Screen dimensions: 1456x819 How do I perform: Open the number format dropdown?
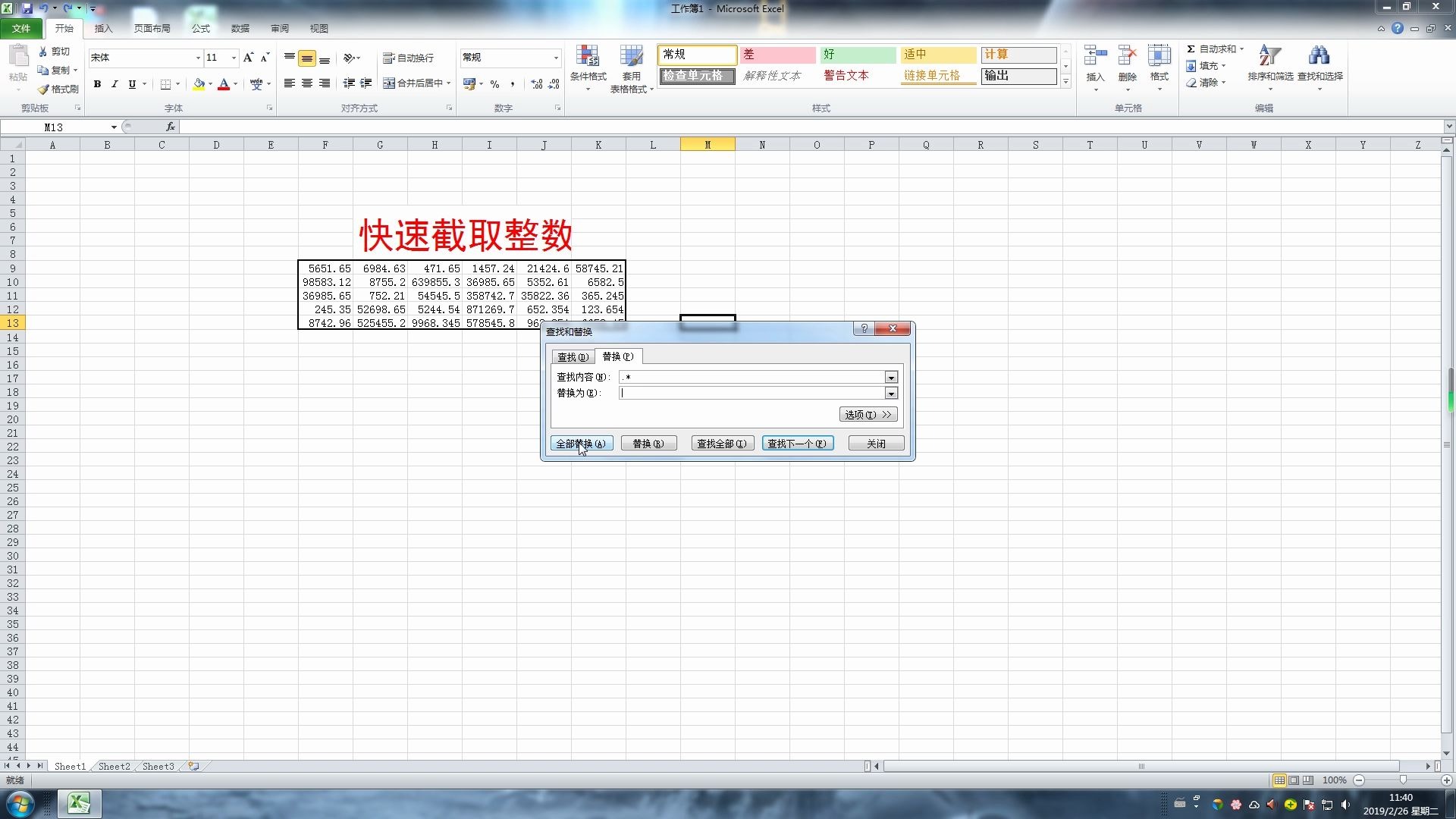[556, 58]
